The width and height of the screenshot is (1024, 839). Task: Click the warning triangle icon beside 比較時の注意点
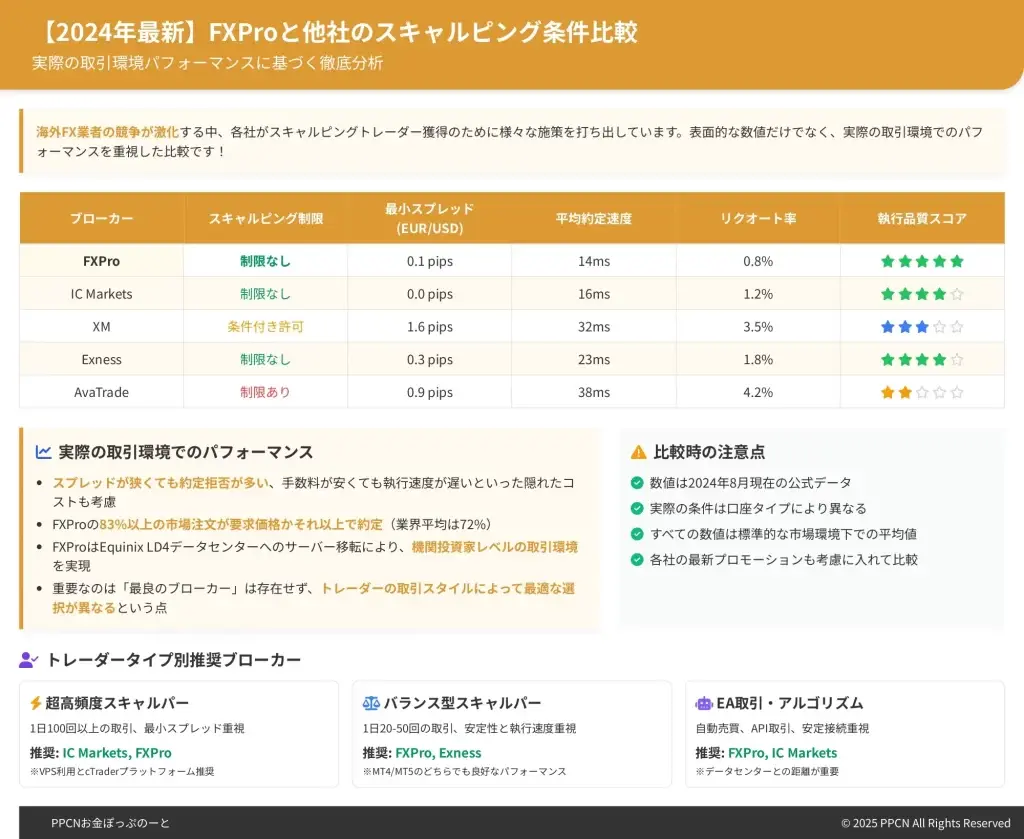coord(638,452)
